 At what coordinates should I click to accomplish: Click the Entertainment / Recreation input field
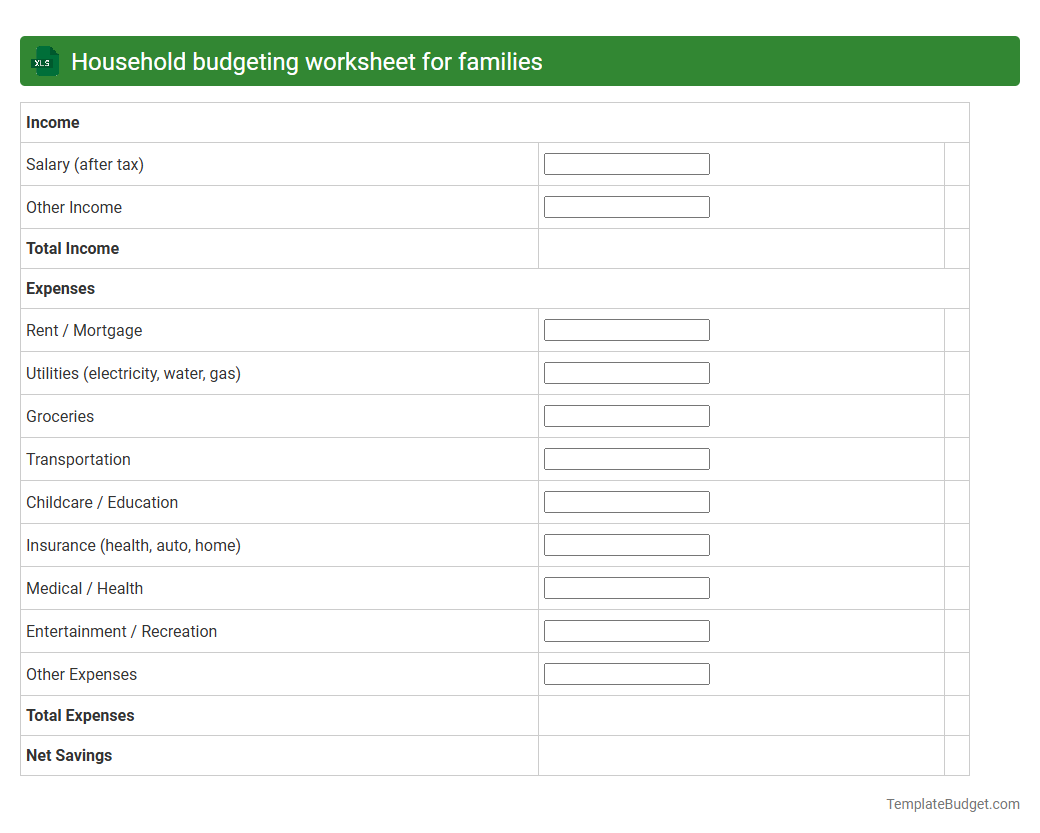click(x=626, y=630)
